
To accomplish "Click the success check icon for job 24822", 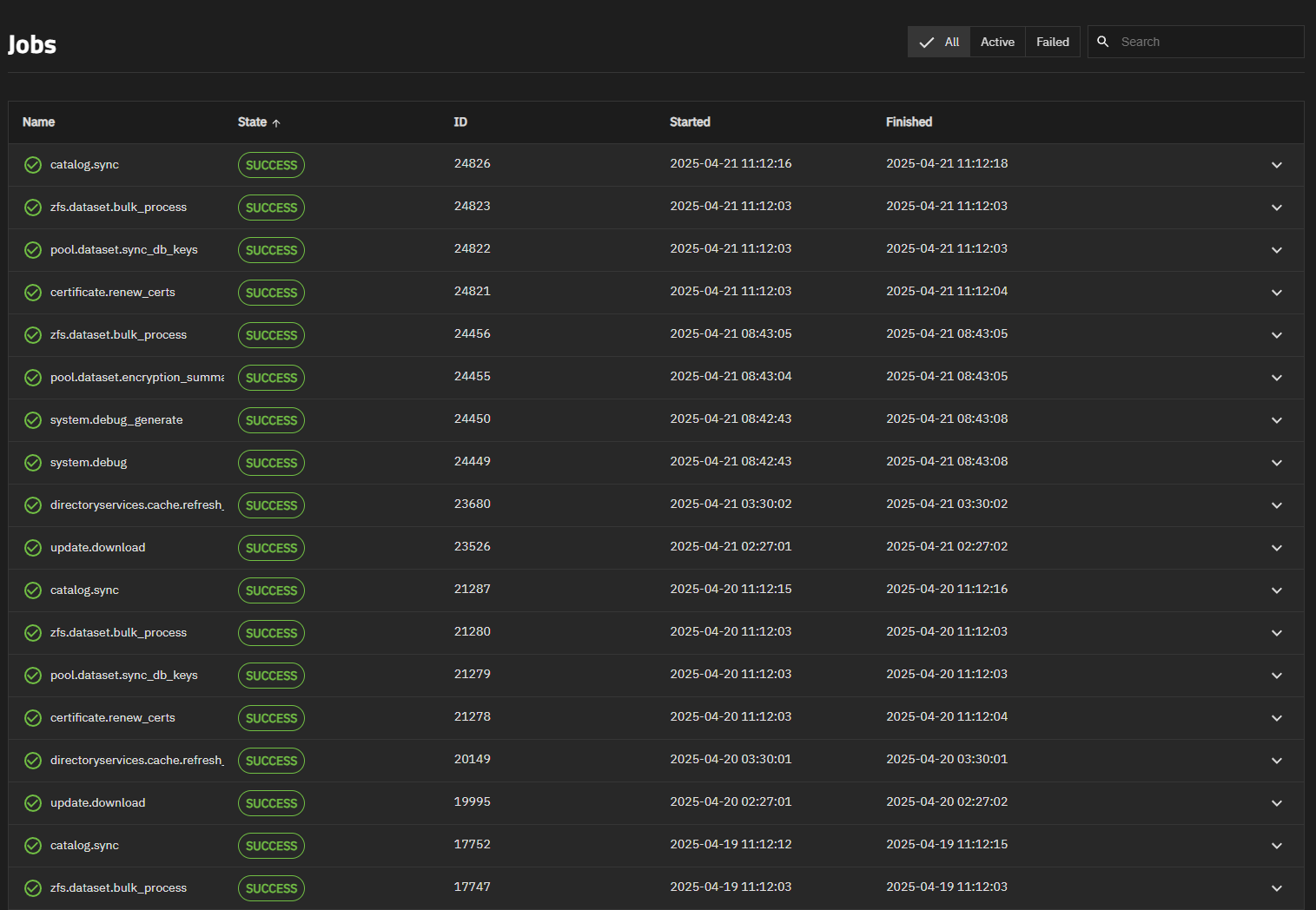I will tap(33, 250).
